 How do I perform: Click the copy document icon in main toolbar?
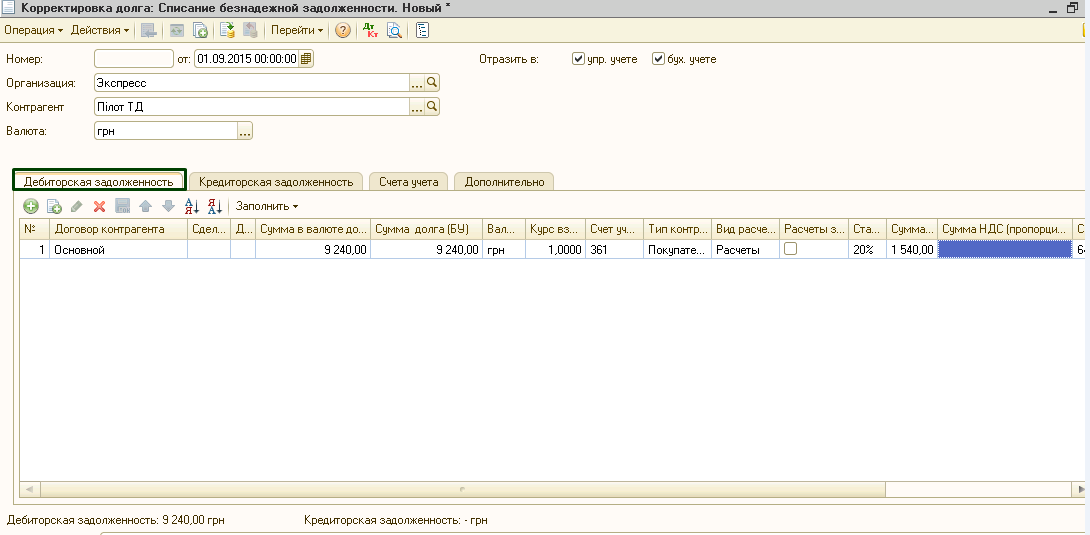(200, 31)
